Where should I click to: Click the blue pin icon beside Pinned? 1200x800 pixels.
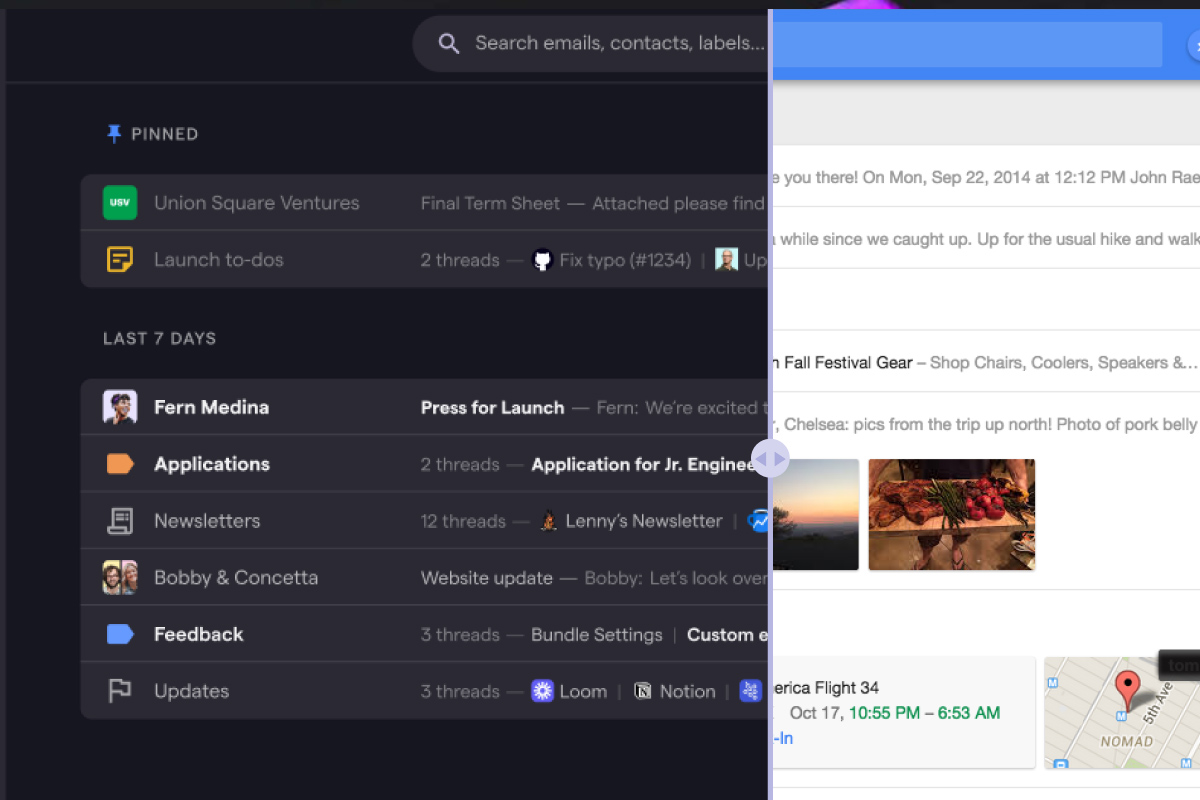click(114, 133)
